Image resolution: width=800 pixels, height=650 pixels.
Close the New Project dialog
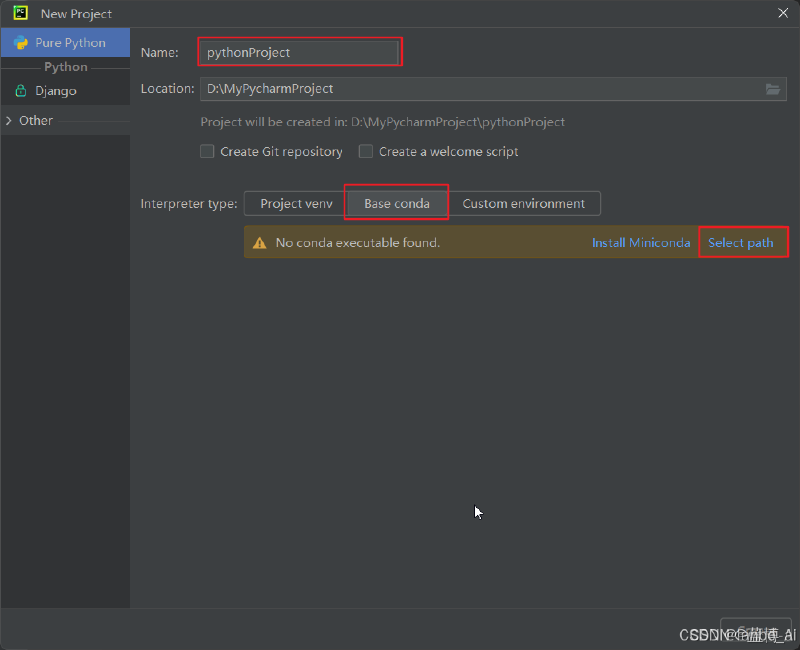(783, 13)
